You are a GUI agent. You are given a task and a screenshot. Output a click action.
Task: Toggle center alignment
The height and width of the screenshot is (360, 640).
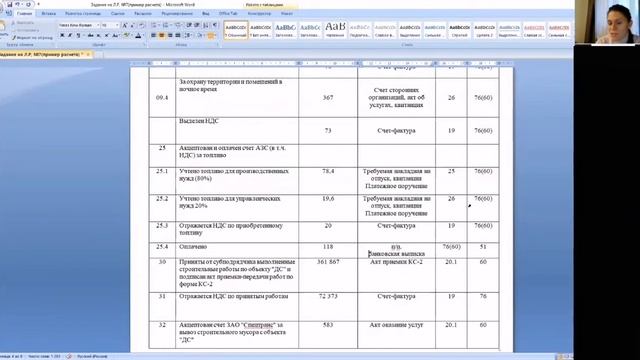click(x=162, y=36)
